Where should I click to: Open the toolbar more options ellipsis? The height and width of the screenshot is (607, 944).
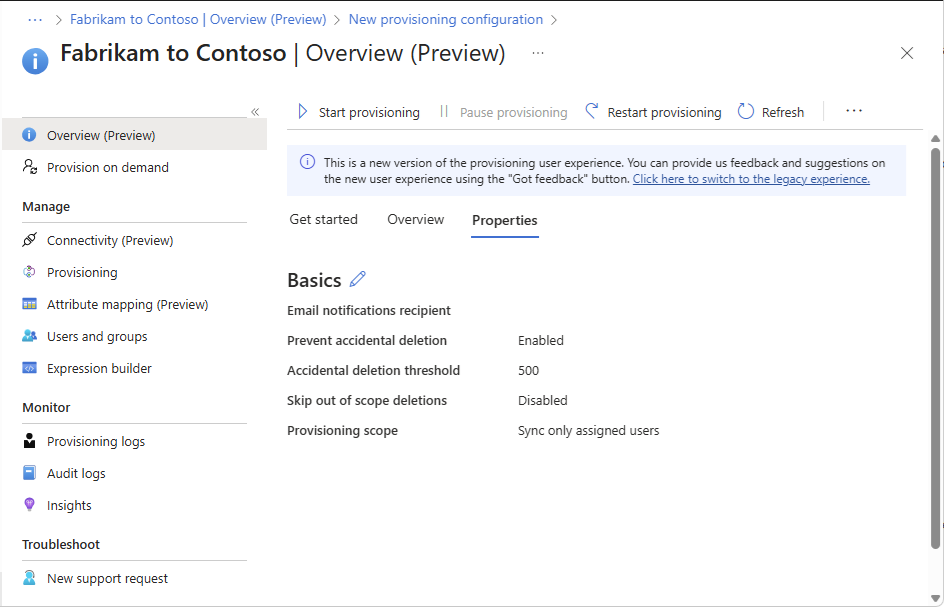[x=854, y=111]
